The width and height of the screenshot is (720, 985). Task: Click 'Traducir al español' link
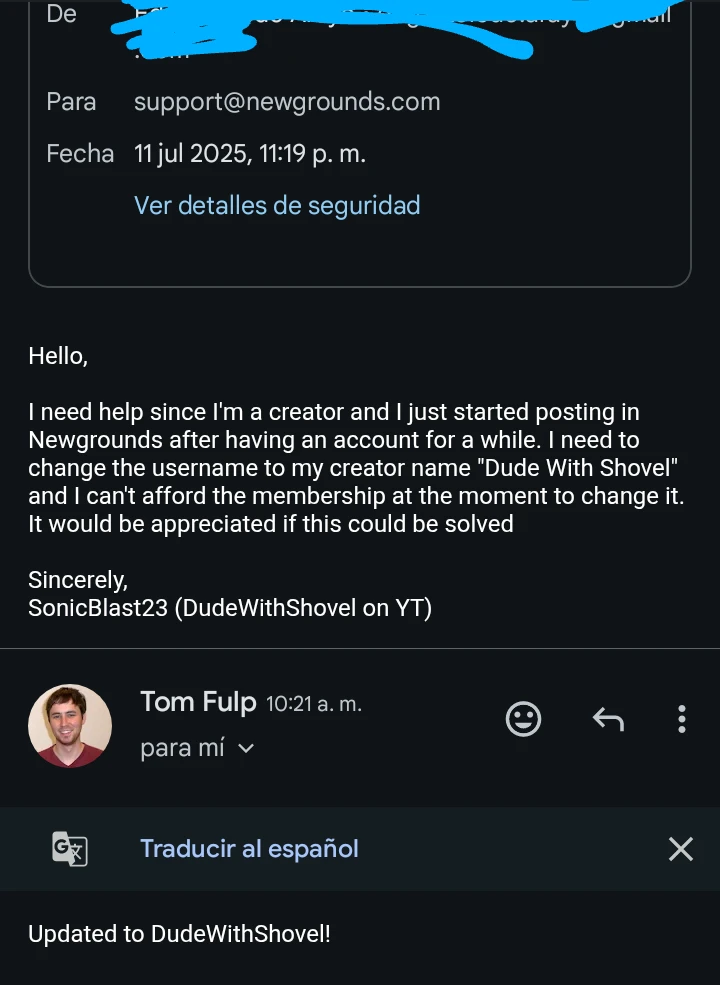pyautogui.click(x=249, y=849)
